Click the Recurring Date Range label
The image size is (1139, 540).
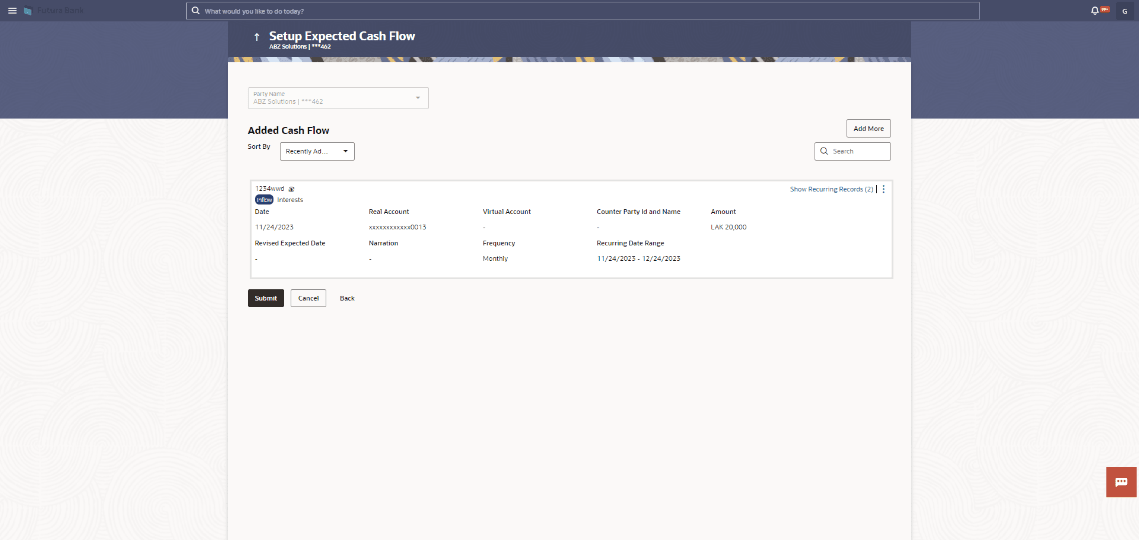pos(631,243)
